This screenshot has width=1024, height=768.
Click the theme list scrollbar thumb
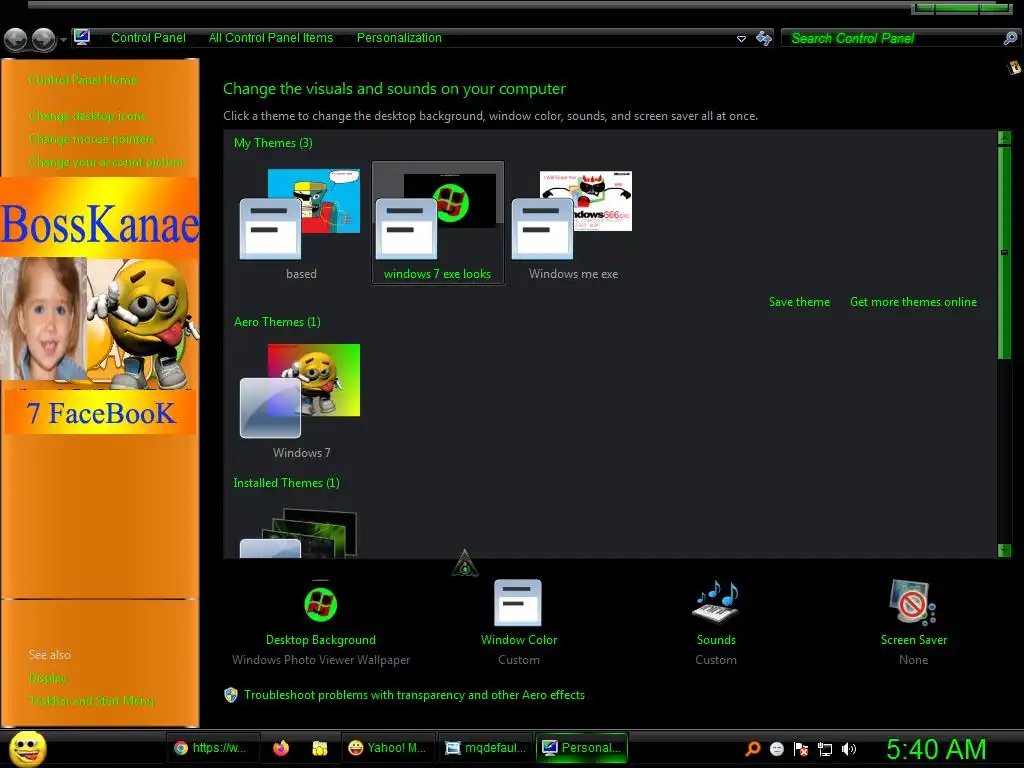click(x=1004, y=252)
